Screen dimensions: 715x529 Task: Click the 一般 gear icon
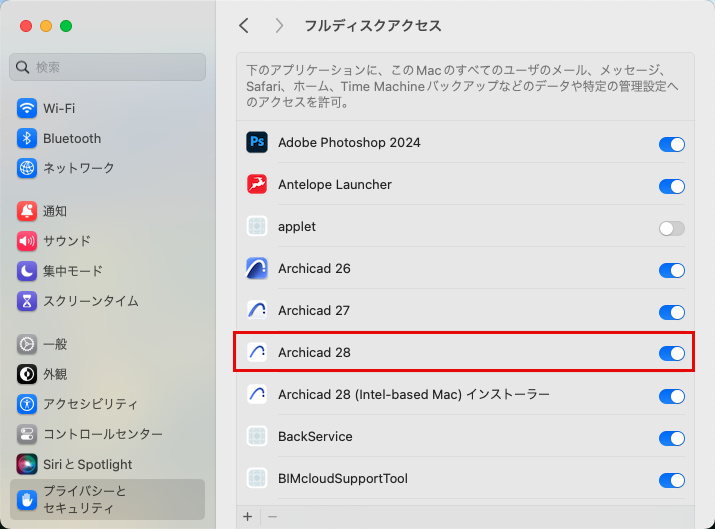coord(27,344)
